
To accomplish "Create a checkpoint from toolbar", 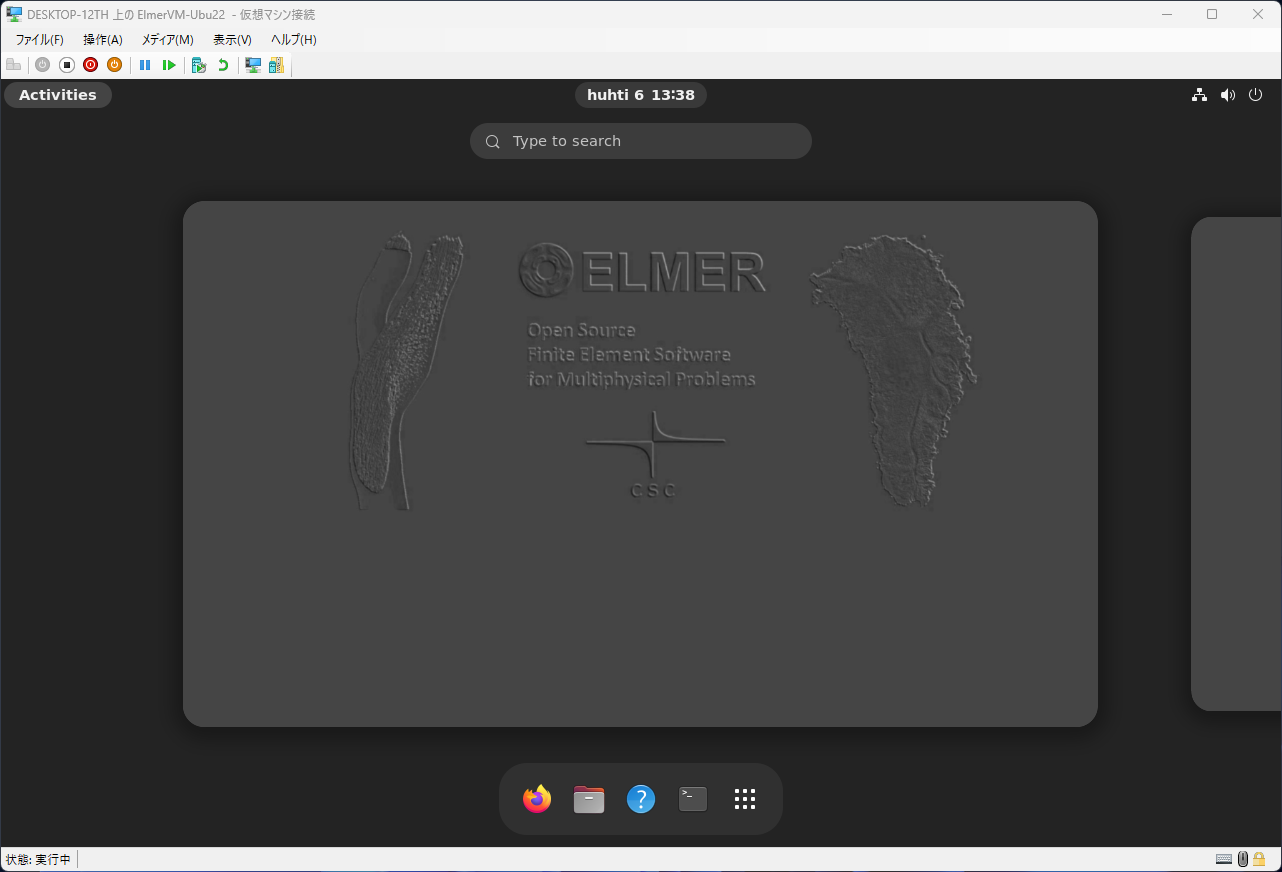I will coord(199,65).
